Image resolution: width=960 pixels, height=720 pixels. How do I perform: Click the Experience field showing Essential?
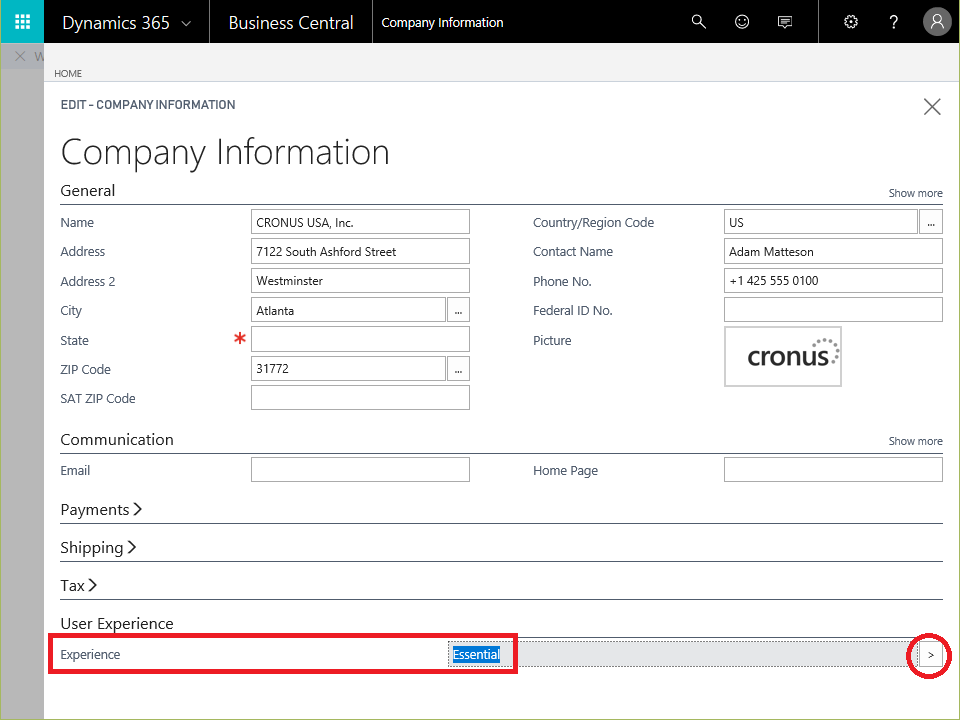683,654
